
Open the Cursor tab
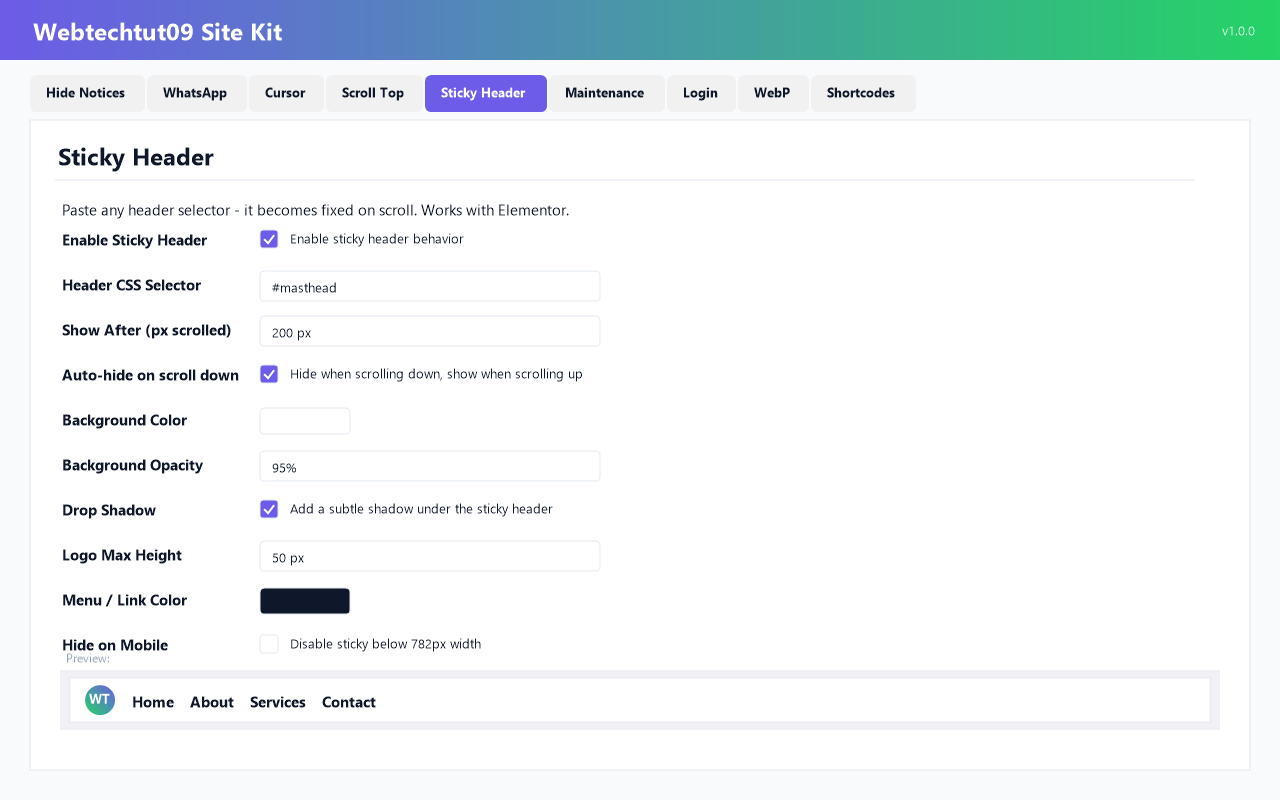(x=286, y=93)
